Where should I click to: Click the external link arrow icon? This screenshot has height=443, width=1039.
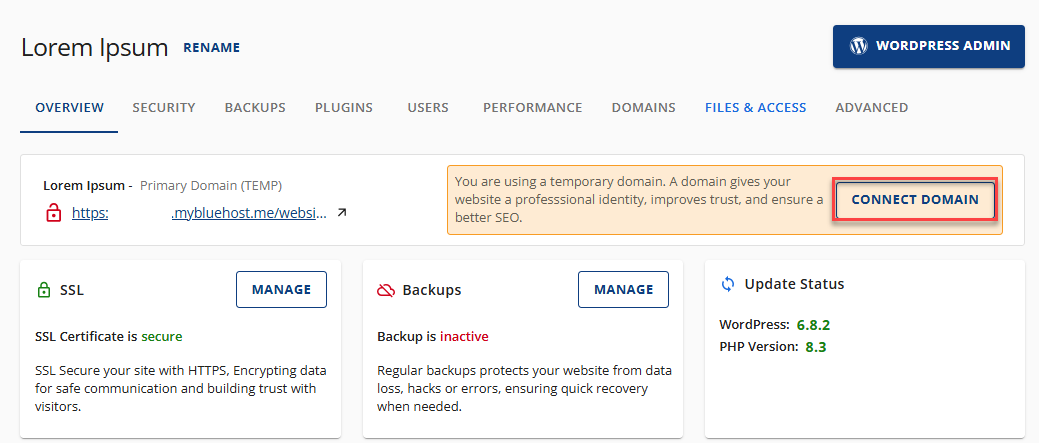(342, 213)
